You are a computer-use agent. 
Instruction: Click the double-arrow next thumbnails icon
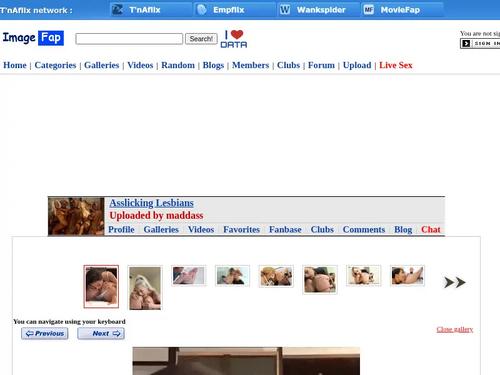tap(455, 282)
